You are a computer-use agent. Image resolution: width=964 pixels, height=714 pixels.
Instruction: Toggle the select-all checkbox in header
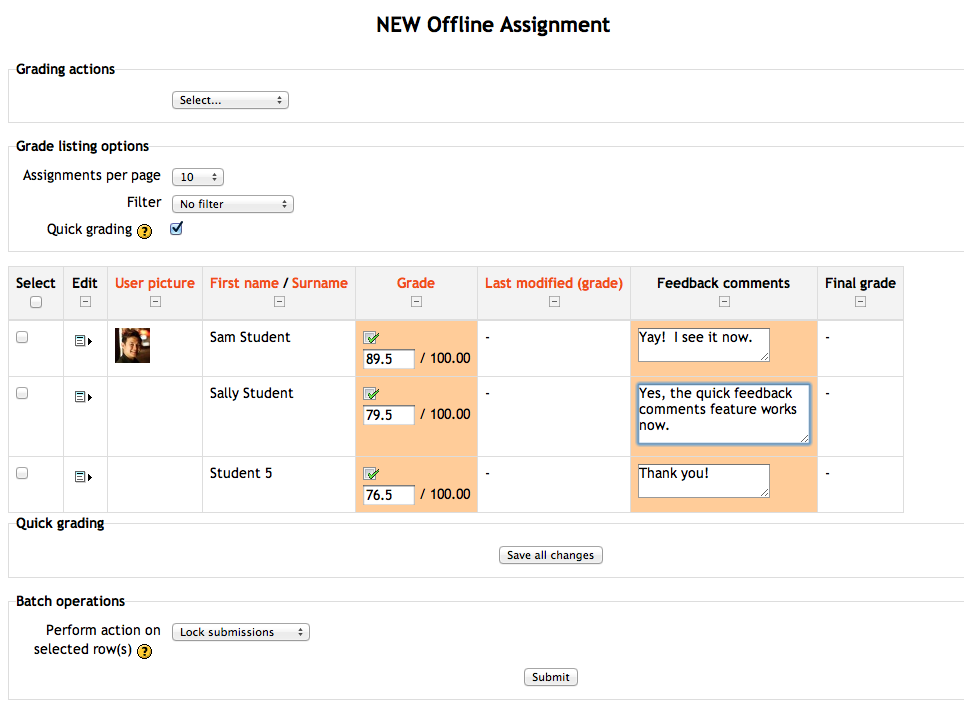click(x=36, y=302)
